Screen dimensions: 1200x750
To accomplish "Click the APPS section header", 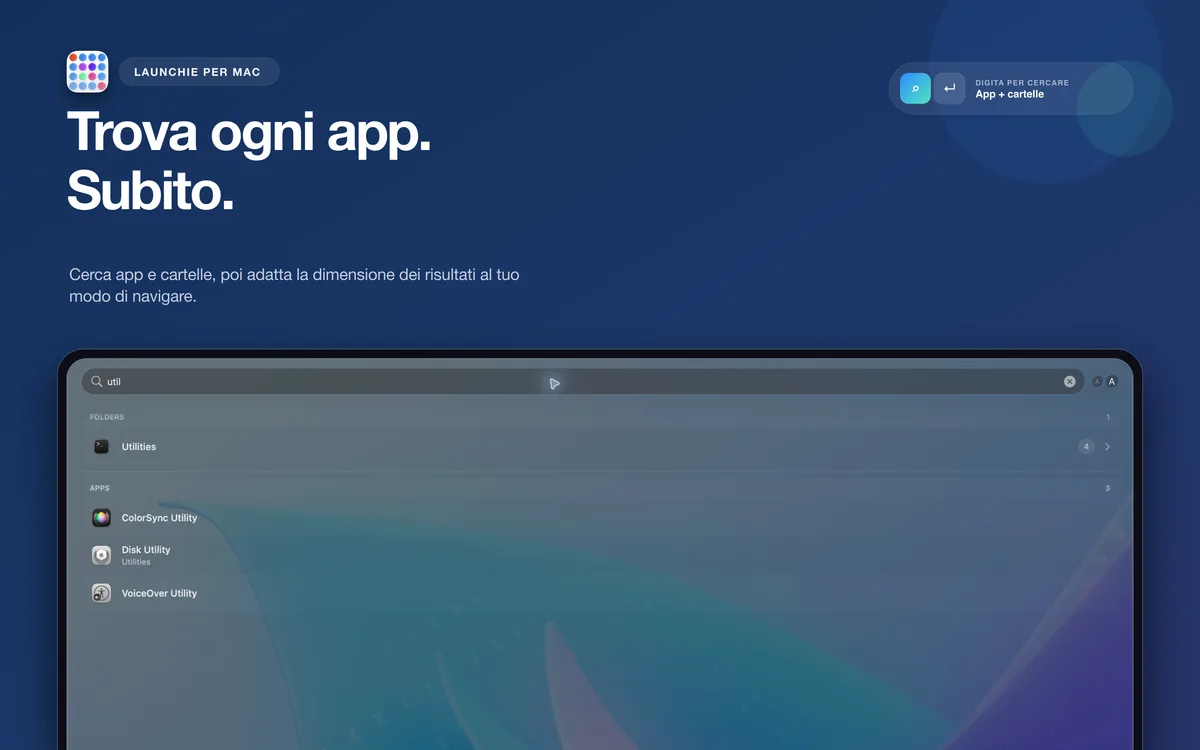I will tap(100, 488).
